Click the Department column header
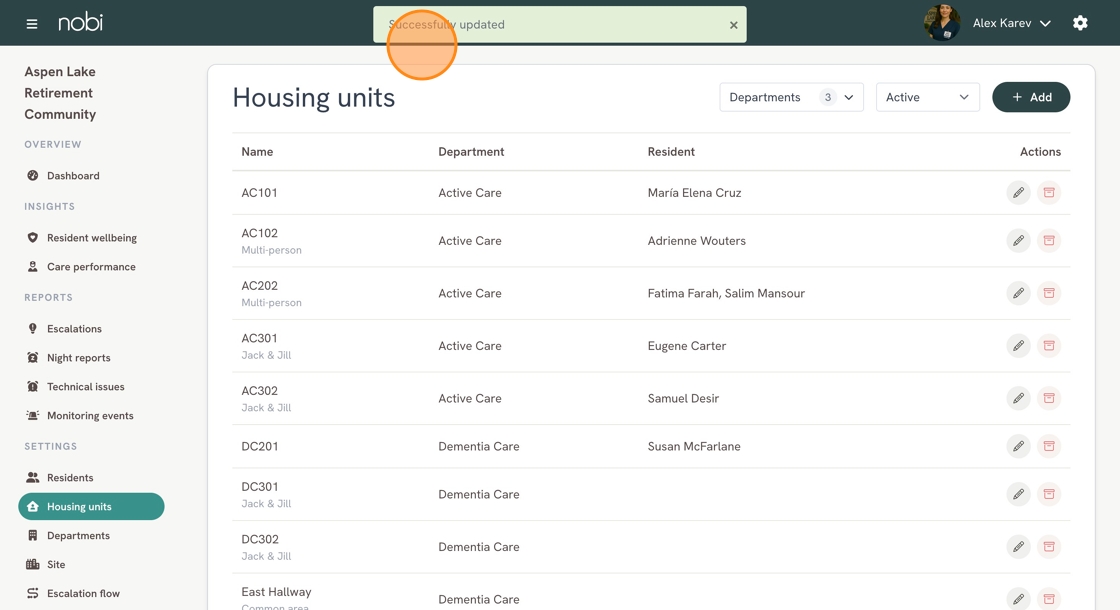 tap(471, 151)
